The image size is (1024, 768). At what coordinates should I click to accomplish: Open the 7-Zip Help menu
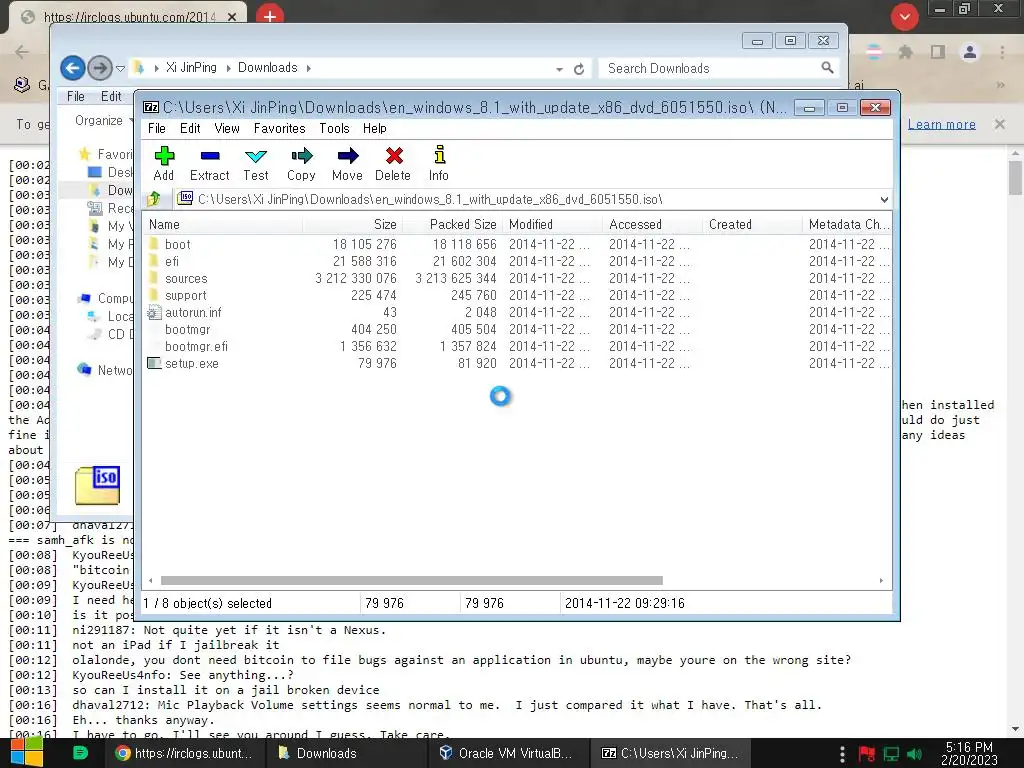coord(375,129)
